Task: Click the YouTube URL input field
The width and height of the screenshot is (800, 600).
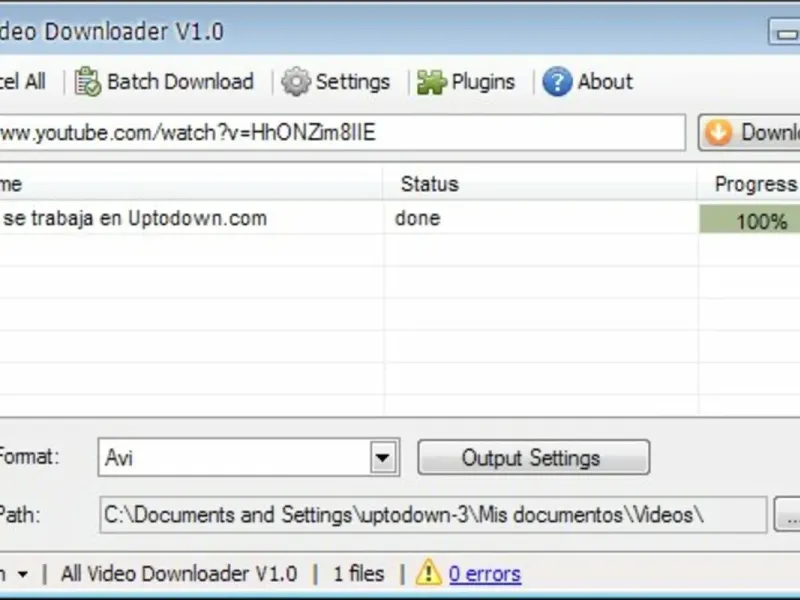Action: (342, 133)
